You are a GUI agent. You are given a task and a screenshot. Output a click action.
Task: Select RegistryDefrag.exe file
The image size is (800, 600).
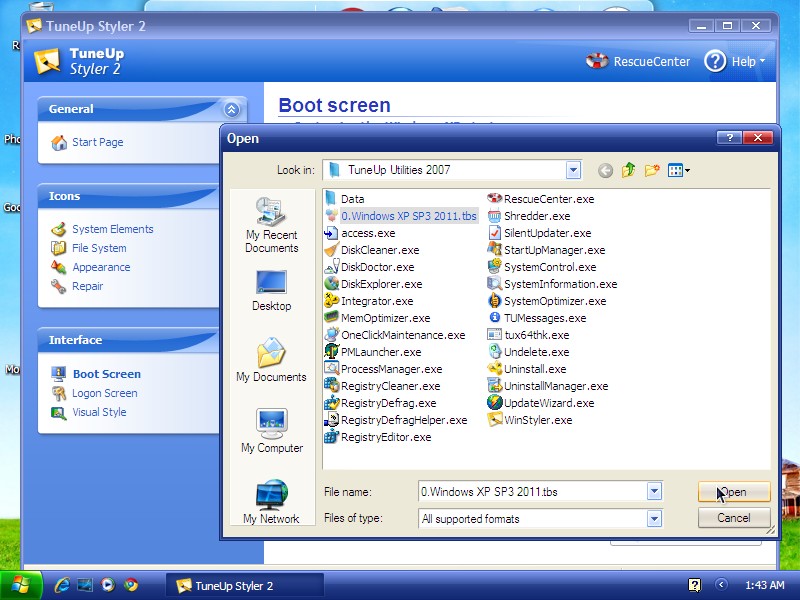[x=381, y=403]
